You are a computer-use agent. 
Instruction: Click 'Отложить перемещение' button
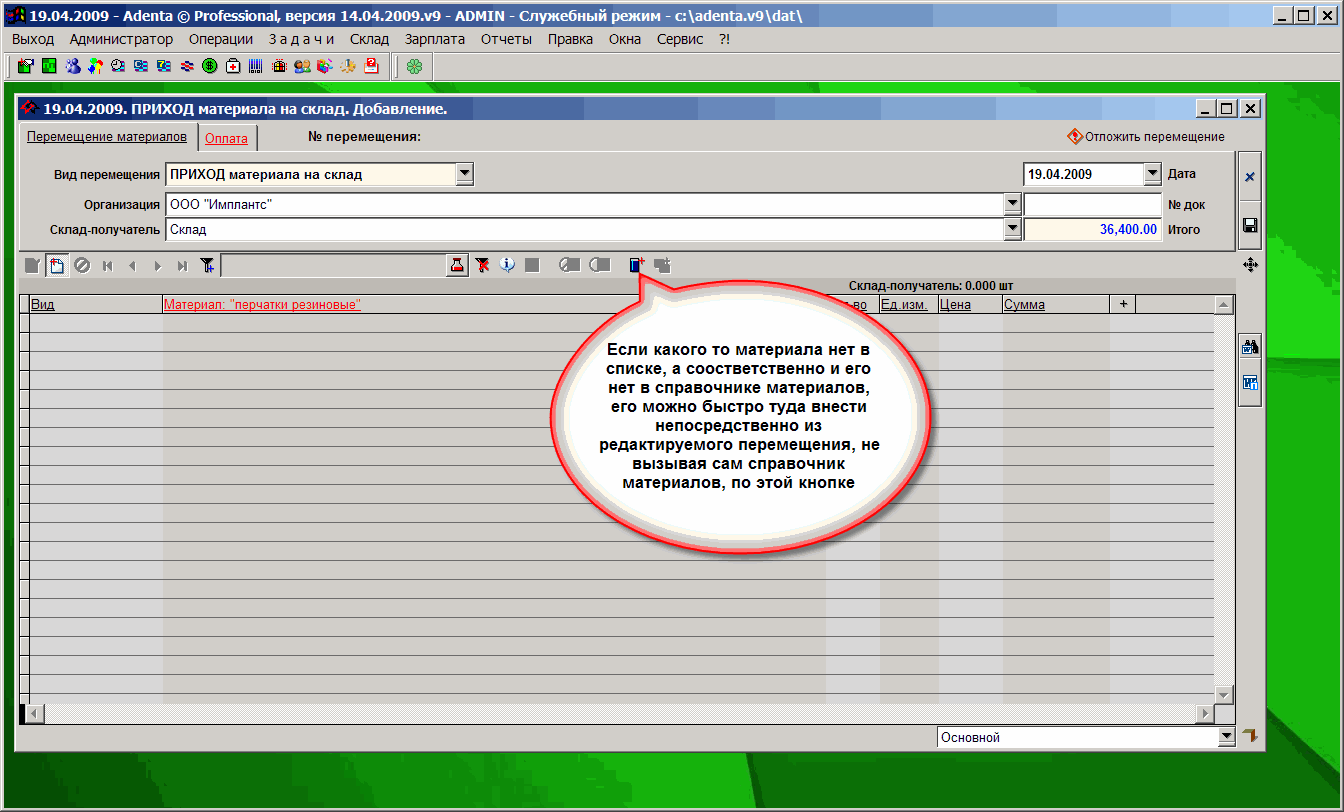click(1146, 137)
